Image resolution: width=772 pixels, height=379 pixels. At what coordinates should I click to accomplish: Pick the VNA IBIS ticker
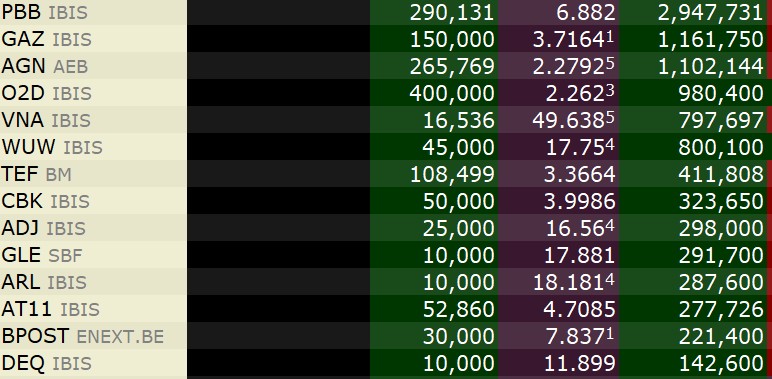point(46,120)
